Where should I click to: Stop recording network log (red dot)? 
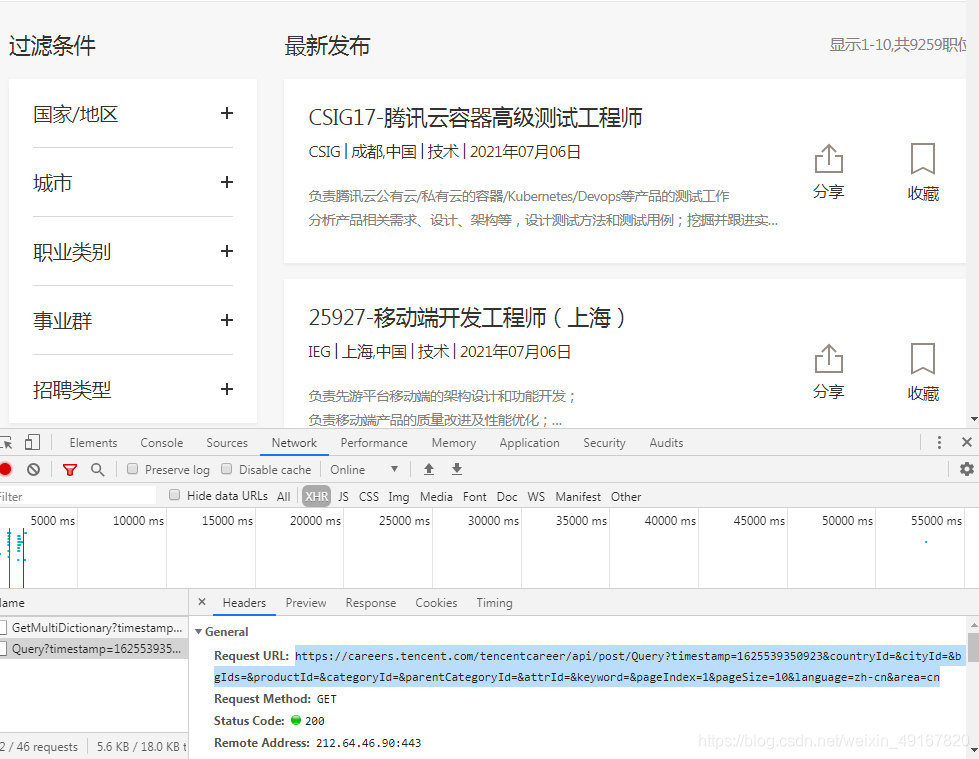pyautogui.click(x=6, y=469)
